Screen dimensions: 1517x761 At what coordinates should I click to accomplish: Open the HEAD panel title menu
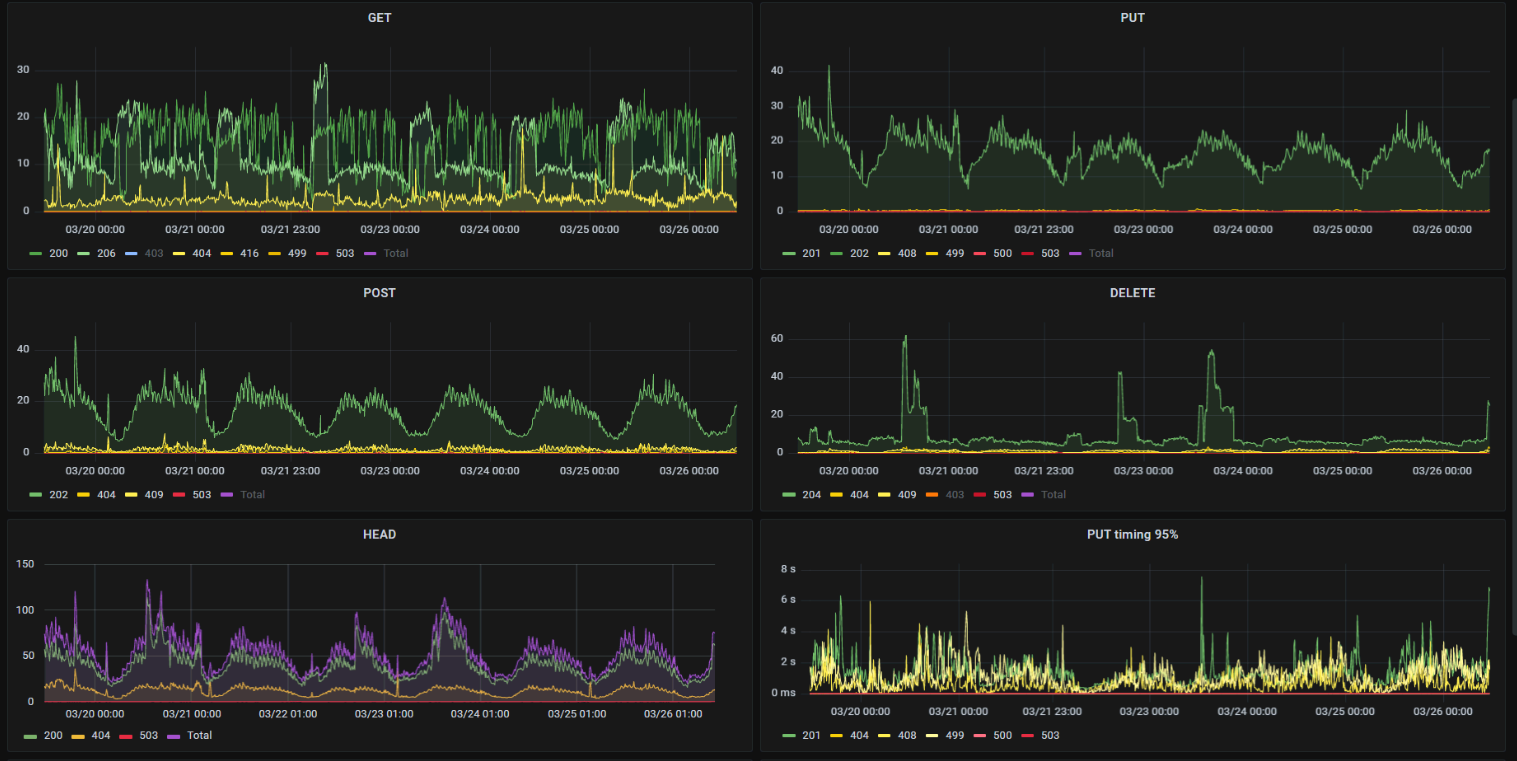pos(379,534)
